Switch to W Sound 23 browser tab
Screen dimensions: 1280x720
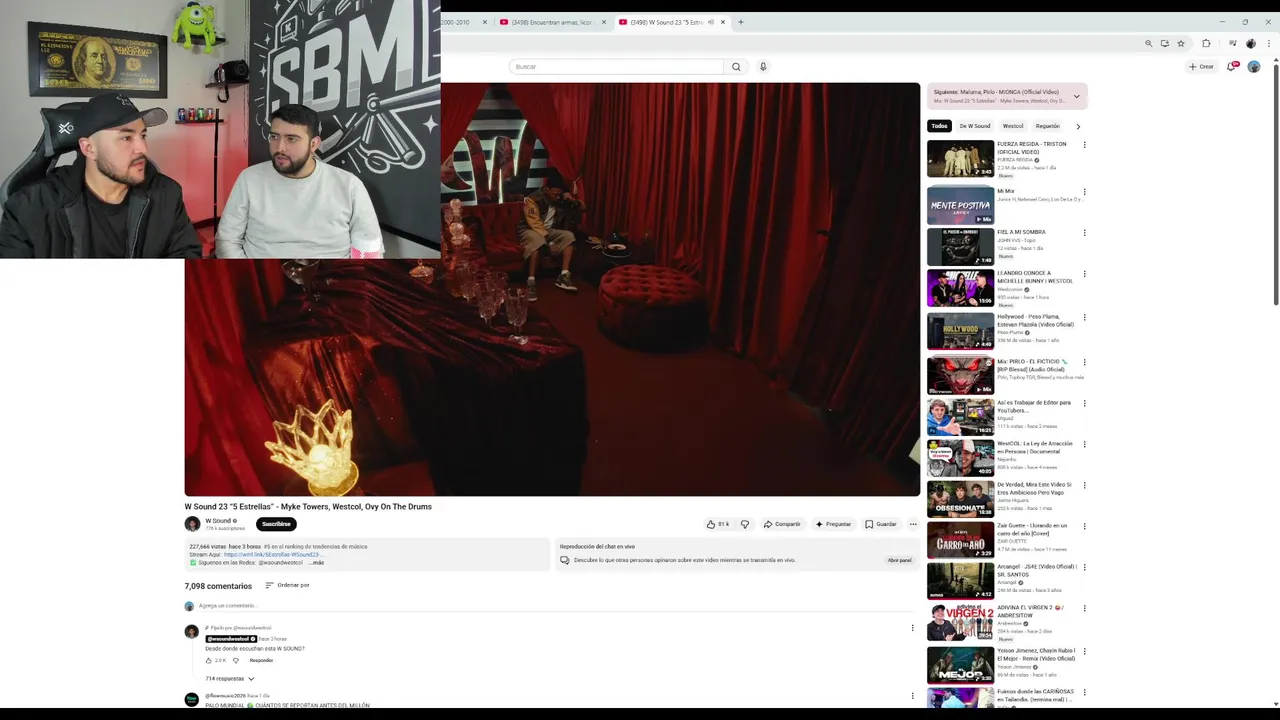click(x=670, y=22)
